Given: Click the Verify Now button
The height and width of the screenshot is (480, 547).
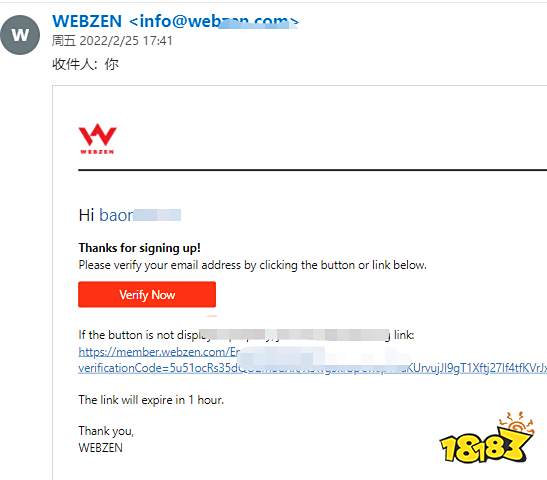Looking at the screenshot, I should (147, 295).
